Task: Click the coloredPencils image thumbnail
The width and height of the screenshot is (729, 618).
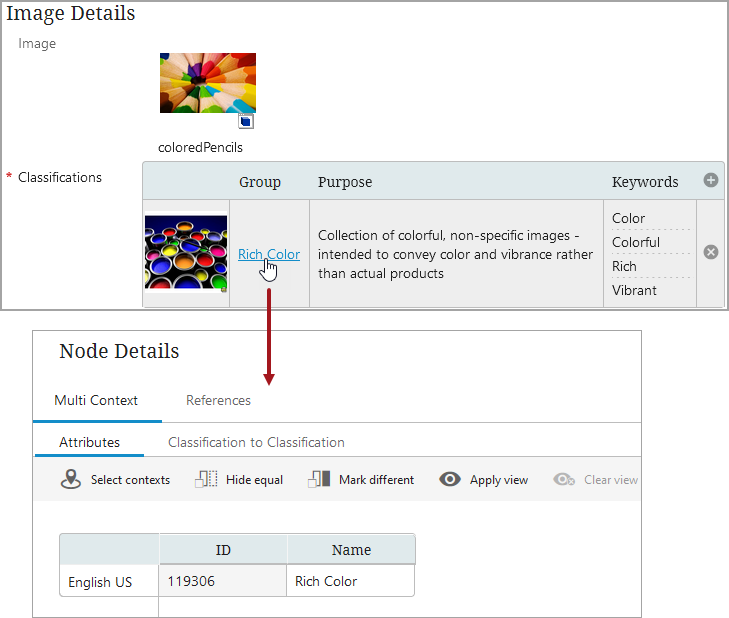Action: [x=207, y=83]
